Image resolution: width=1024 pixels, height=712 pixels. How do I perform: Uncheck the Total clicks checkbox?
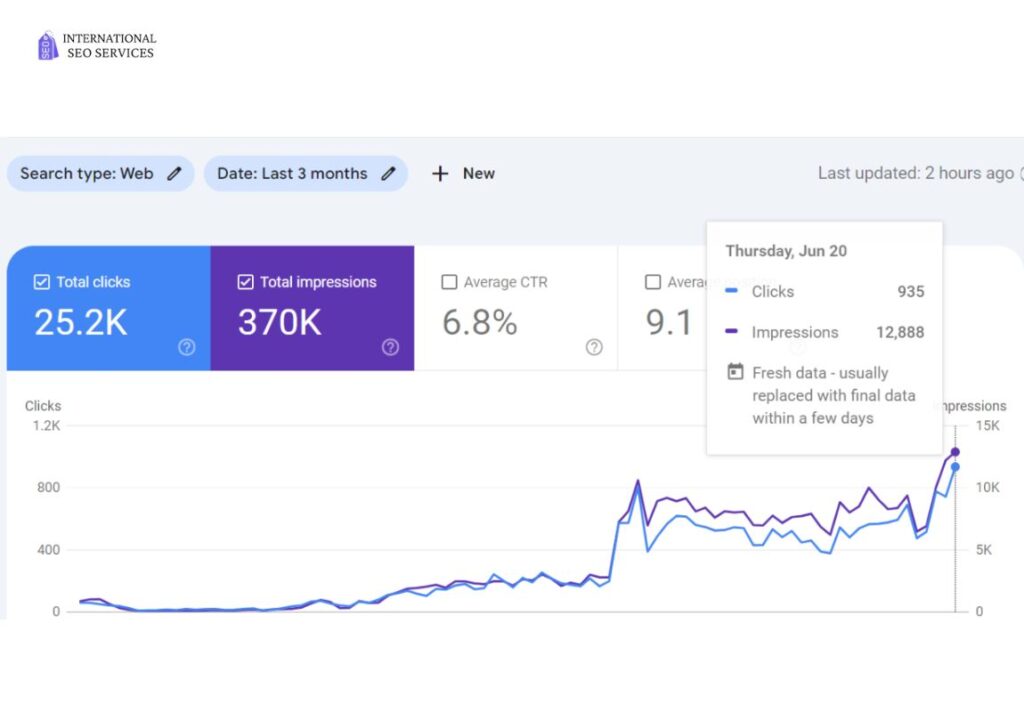click(41, 282)
